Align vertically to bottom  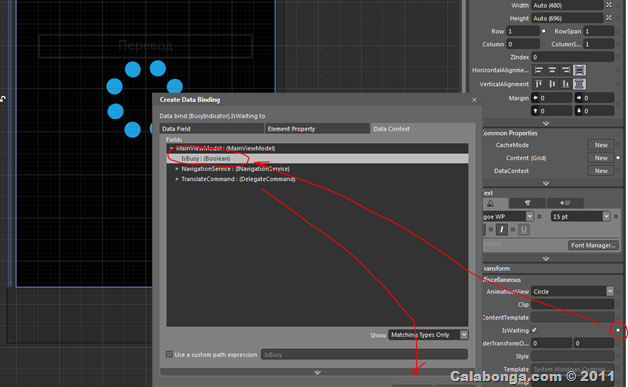(566, 84)
